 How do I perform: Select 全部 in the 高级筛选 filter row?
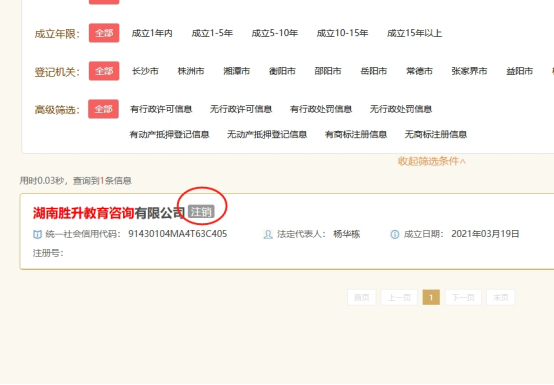[104, 109]
